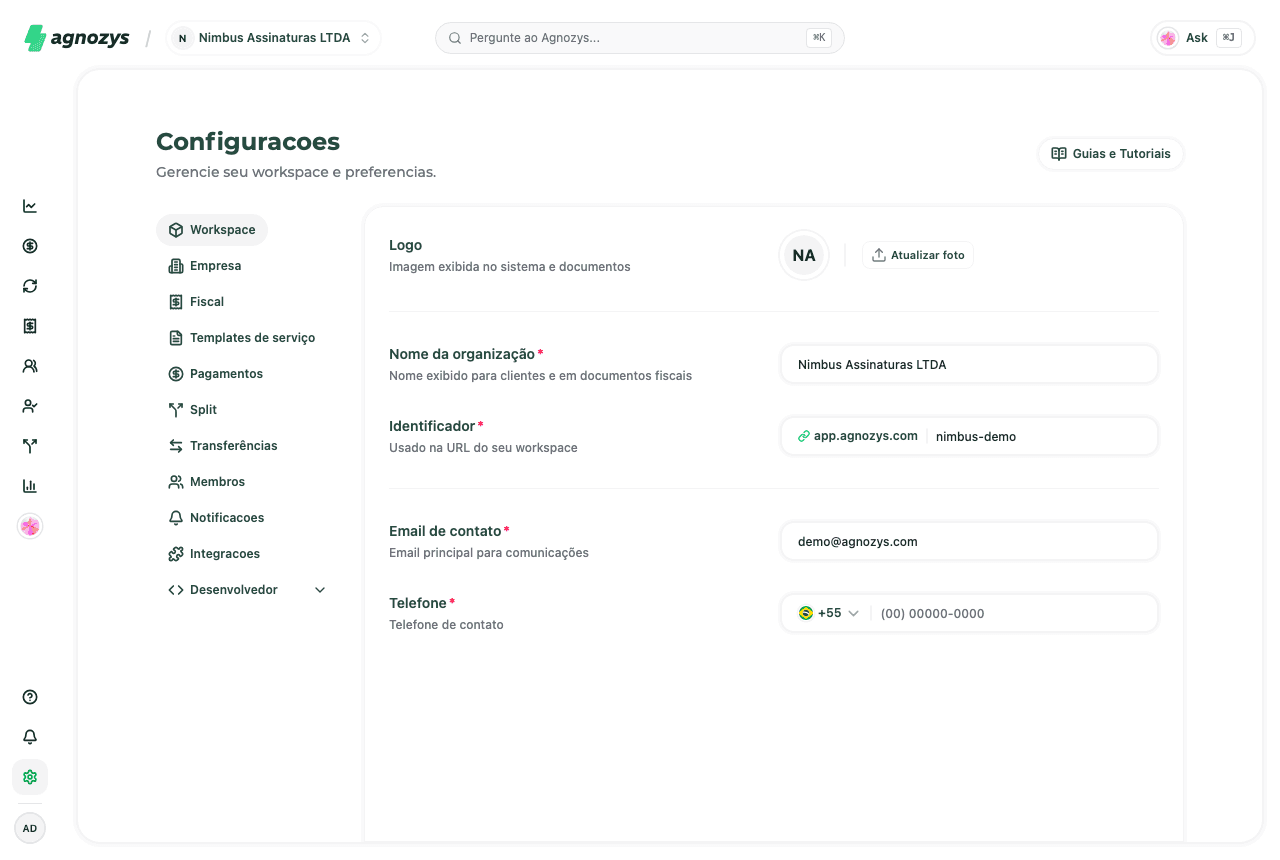Click the green settings gear icon
The height and width of the screenshot is (860, 1280).
click(x=30, y=777)
